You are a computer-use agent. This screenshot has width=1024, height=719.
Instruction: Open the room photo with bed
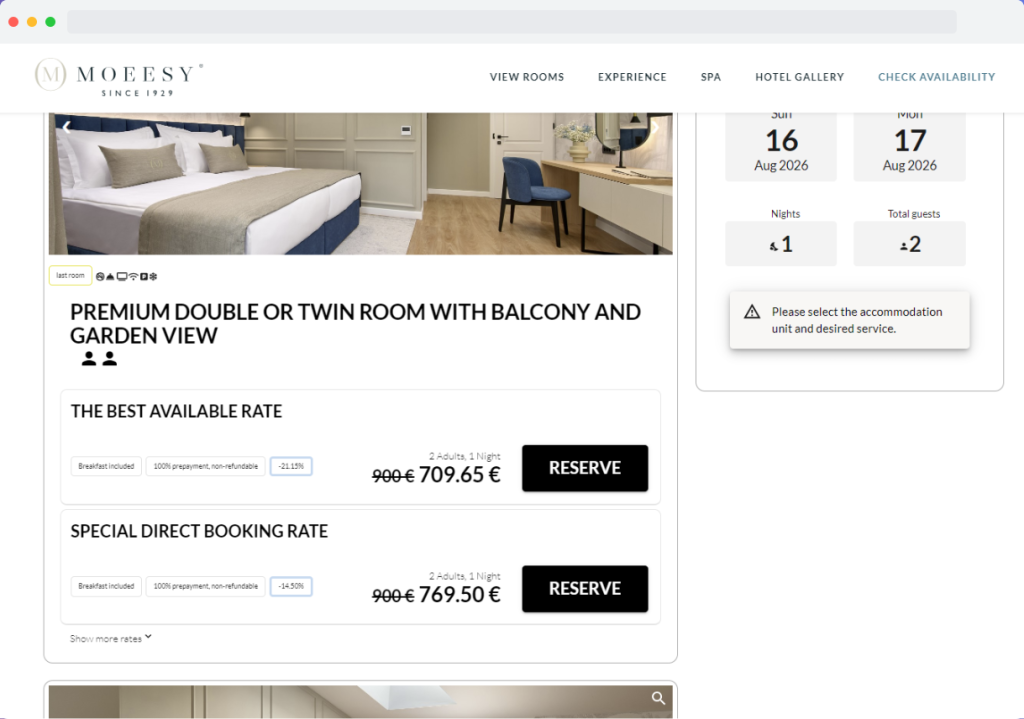(x=360, y=184)
